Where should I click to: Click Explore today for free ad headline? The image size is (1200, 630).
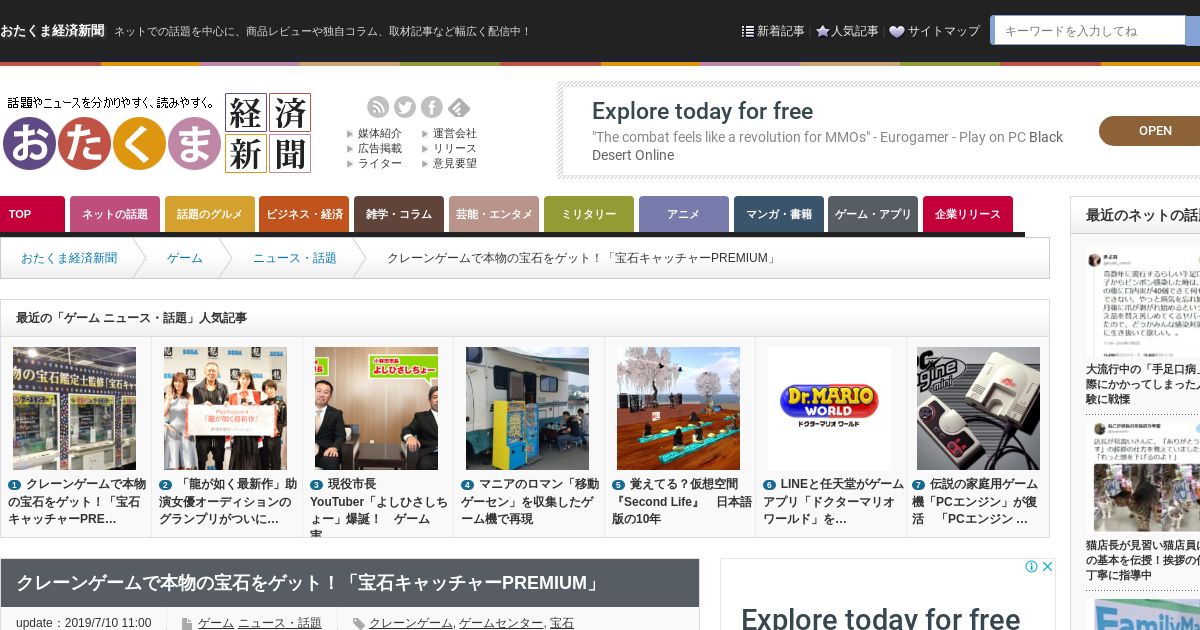coord(702,111)
